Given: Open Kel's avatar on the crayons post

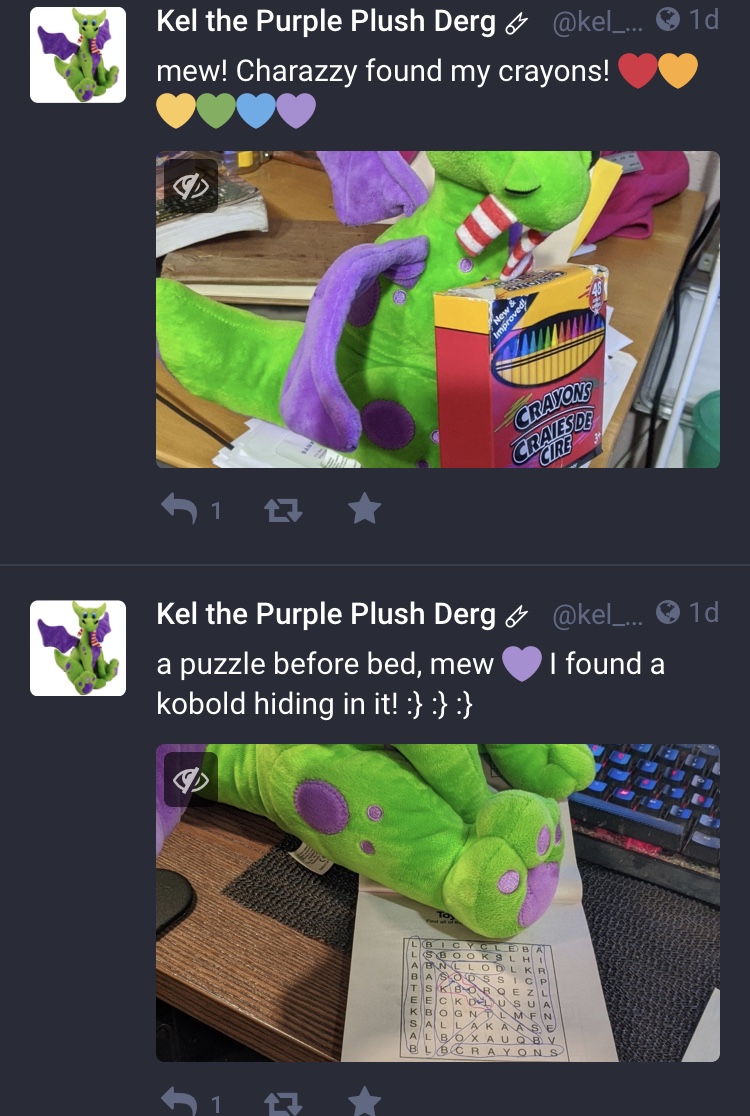Looking at the screenshot, I should [x=78, y=55].
